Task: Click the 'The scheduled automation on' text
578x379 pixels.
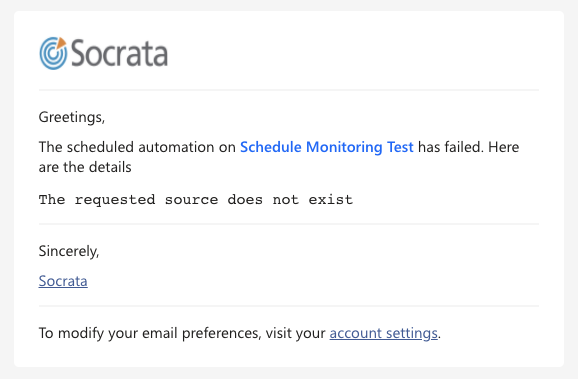Action: pyautogui.click(x=137, y=147)
